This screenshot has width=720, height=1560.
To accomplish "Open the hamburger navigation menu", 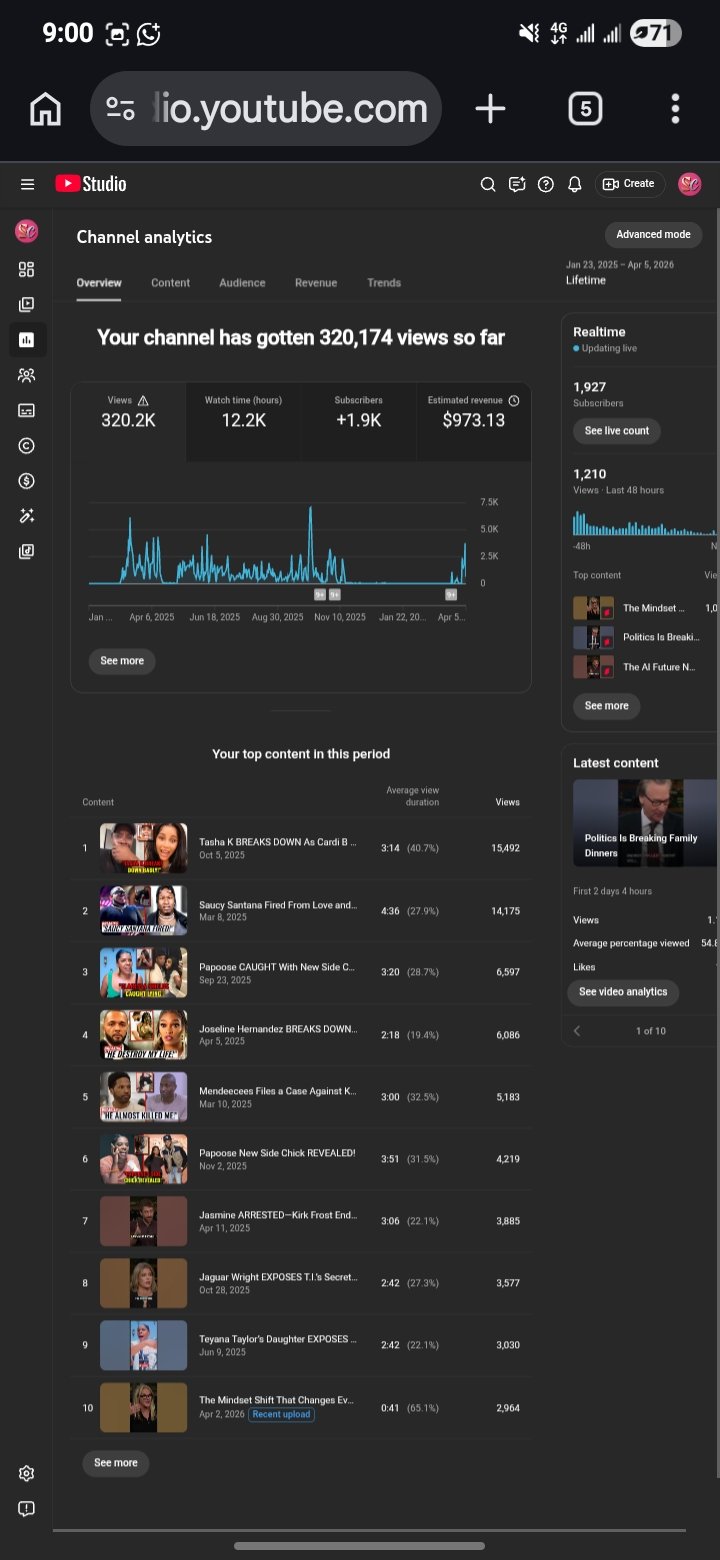I will tap(27, 184).
